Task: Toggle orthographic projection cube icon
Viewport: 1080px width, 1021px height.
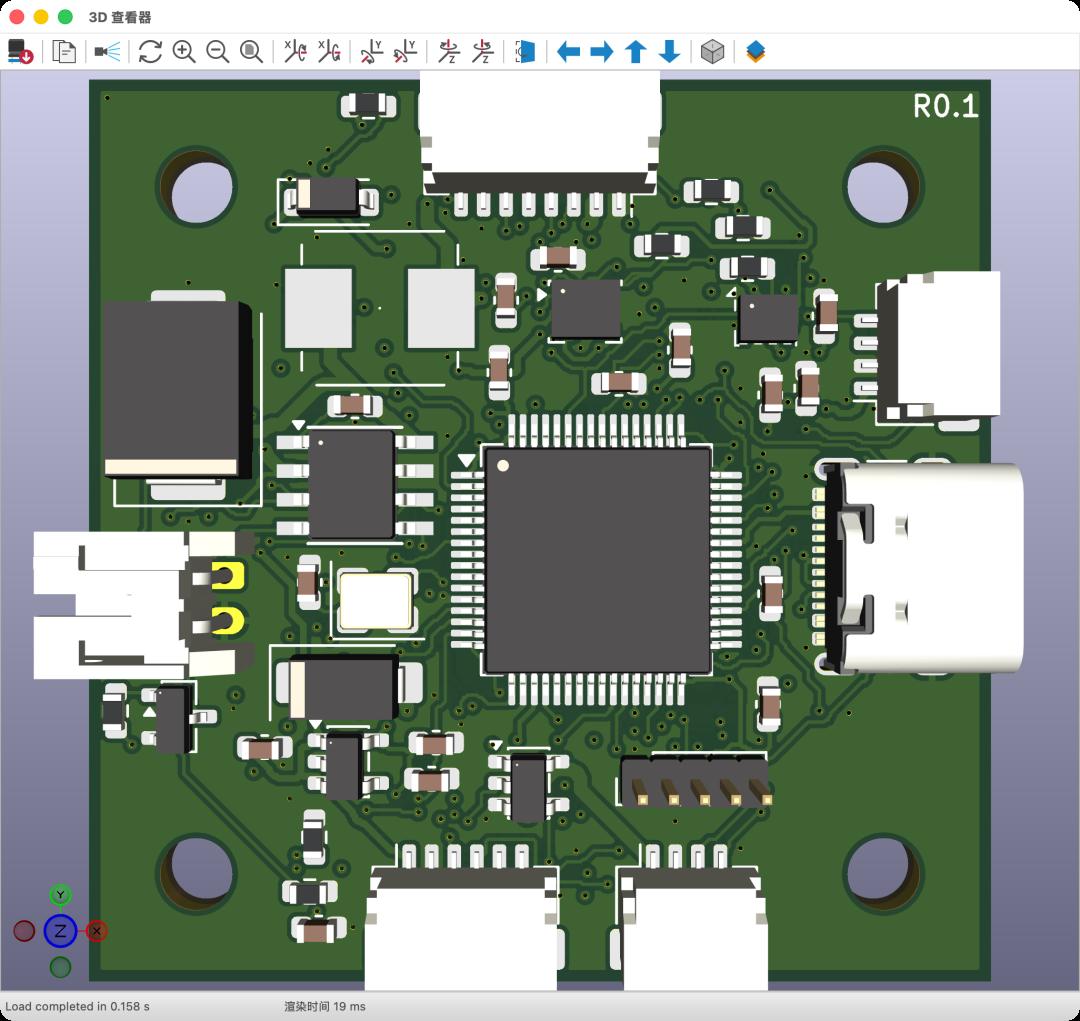Action: pos(712,52)
